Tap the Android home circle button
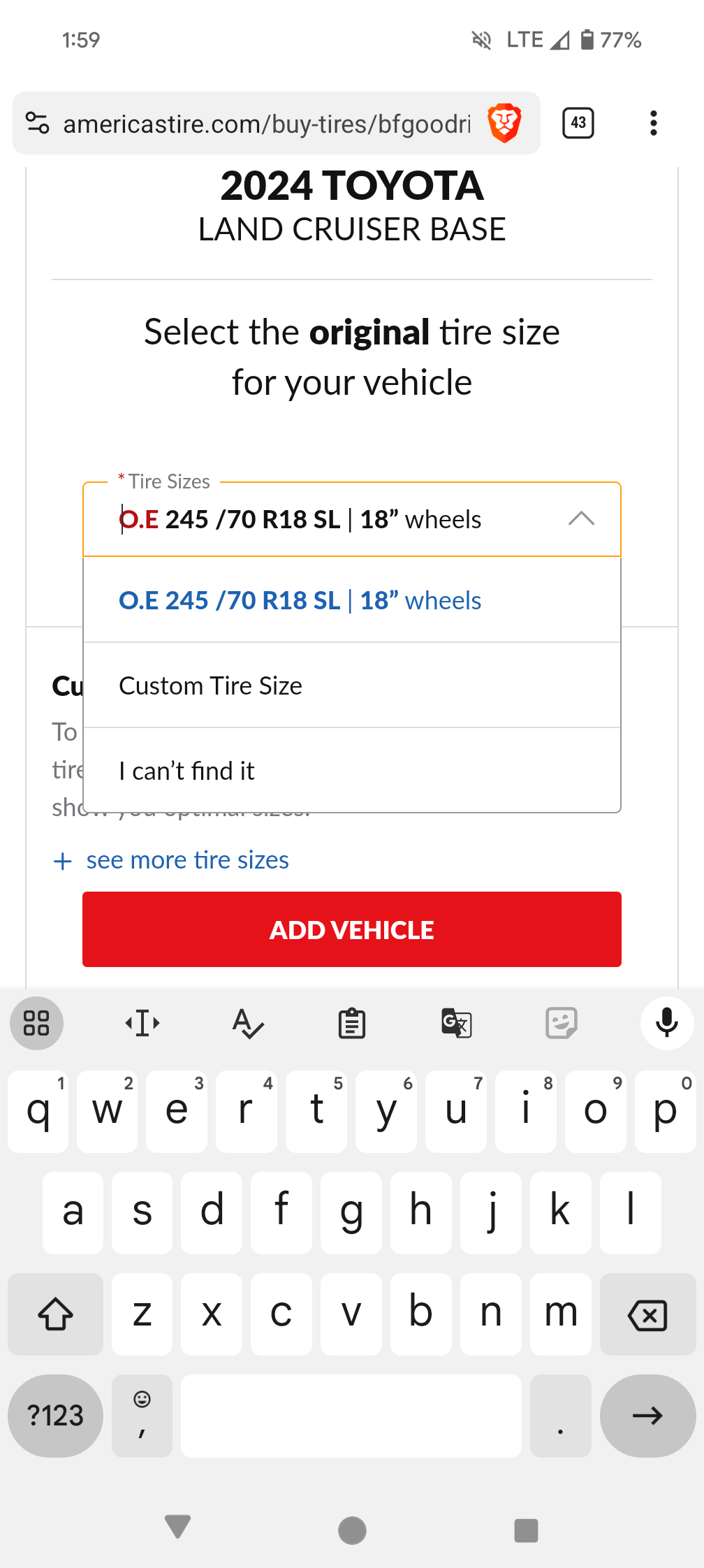Screen dimensions: 704x1568 point(352,1530)
